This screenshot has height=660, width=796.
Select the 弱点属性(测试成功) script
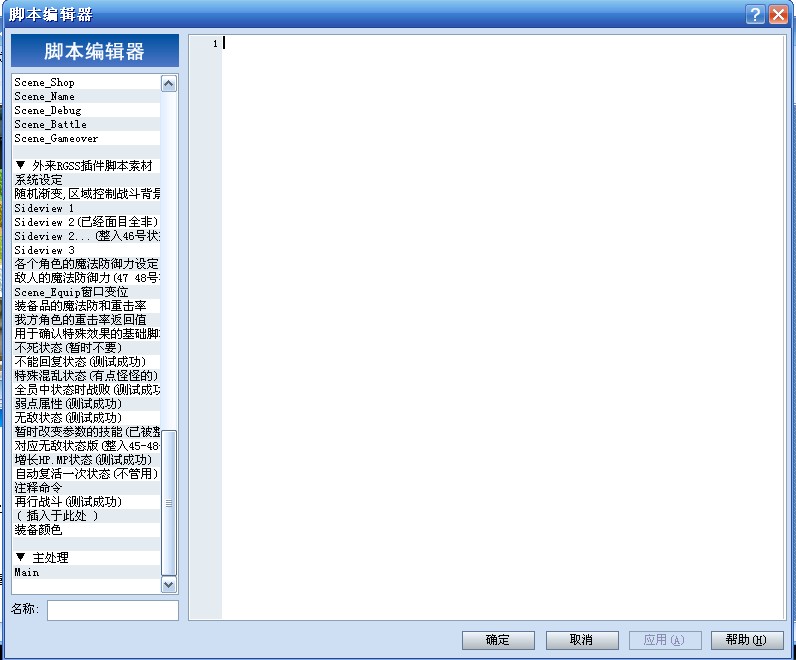point(86,404)
